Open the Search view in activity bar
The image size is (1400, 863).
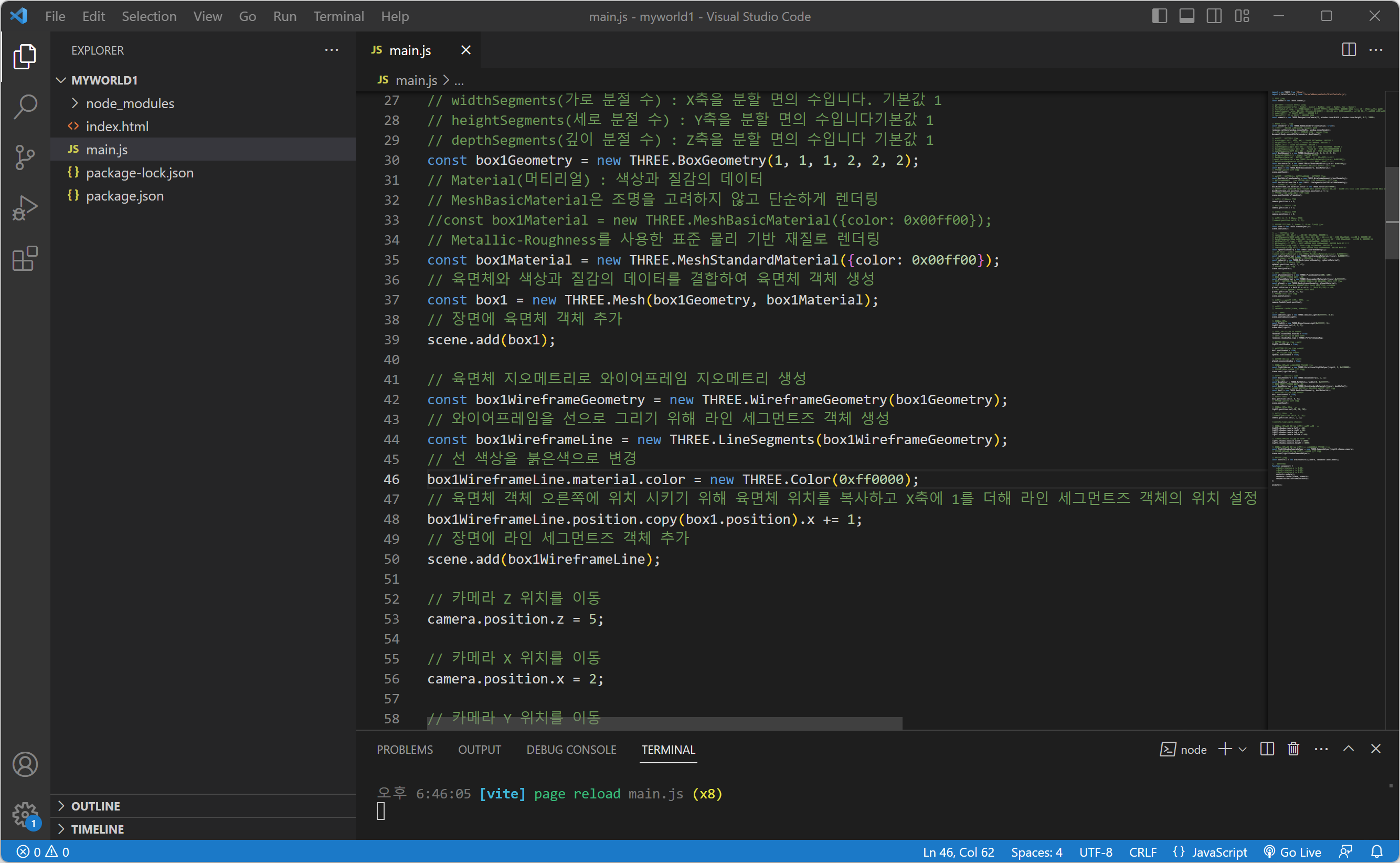coord(25,107)
